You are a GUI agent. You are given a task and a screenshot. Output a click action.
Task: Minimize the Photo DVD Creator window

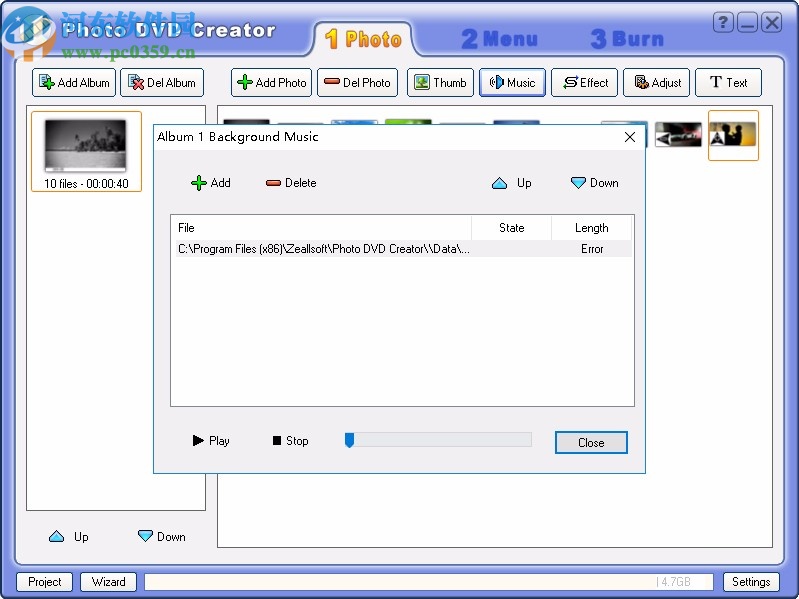coord(747,22)
